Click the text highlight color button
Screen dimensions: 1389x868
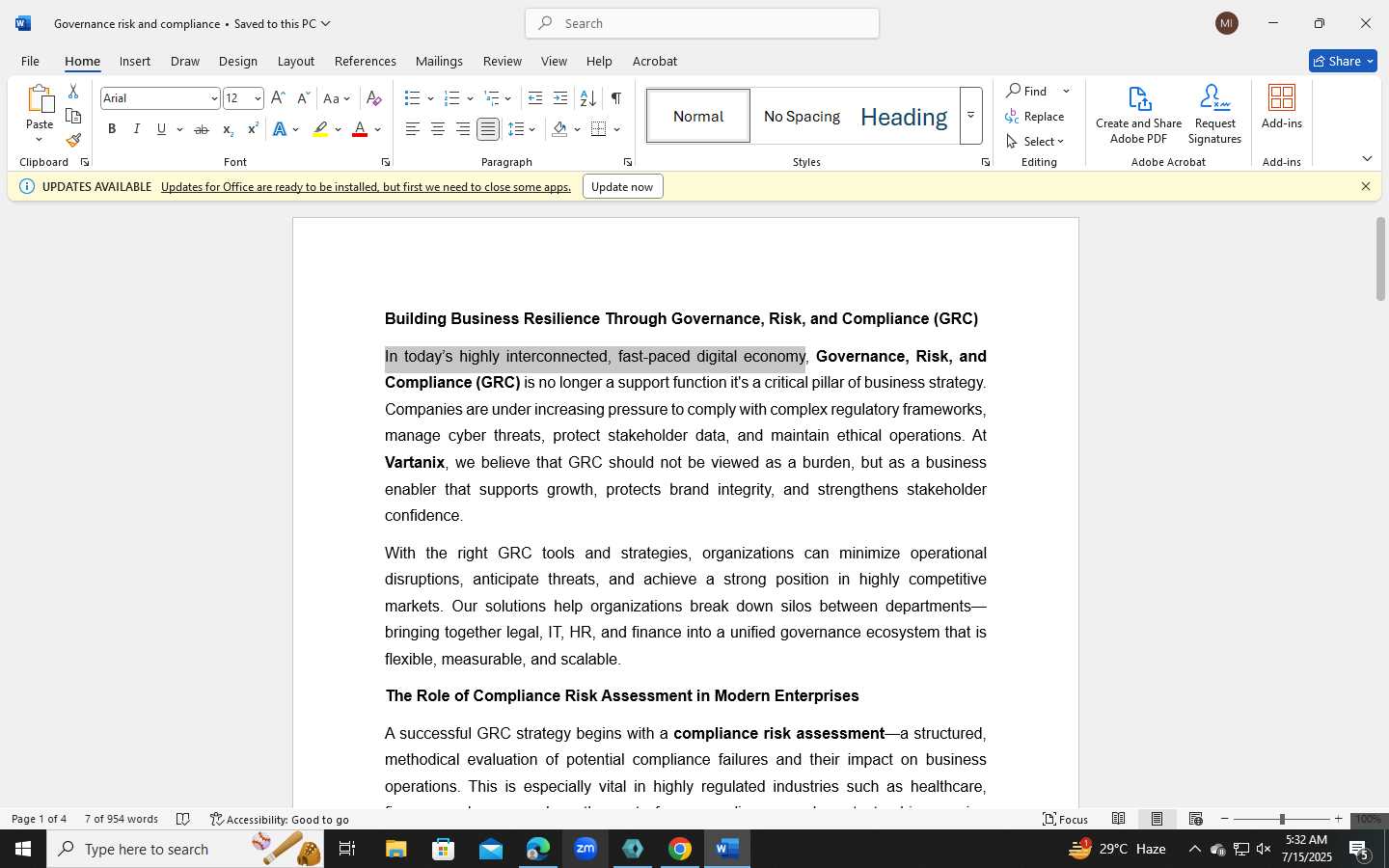[320, 129]
